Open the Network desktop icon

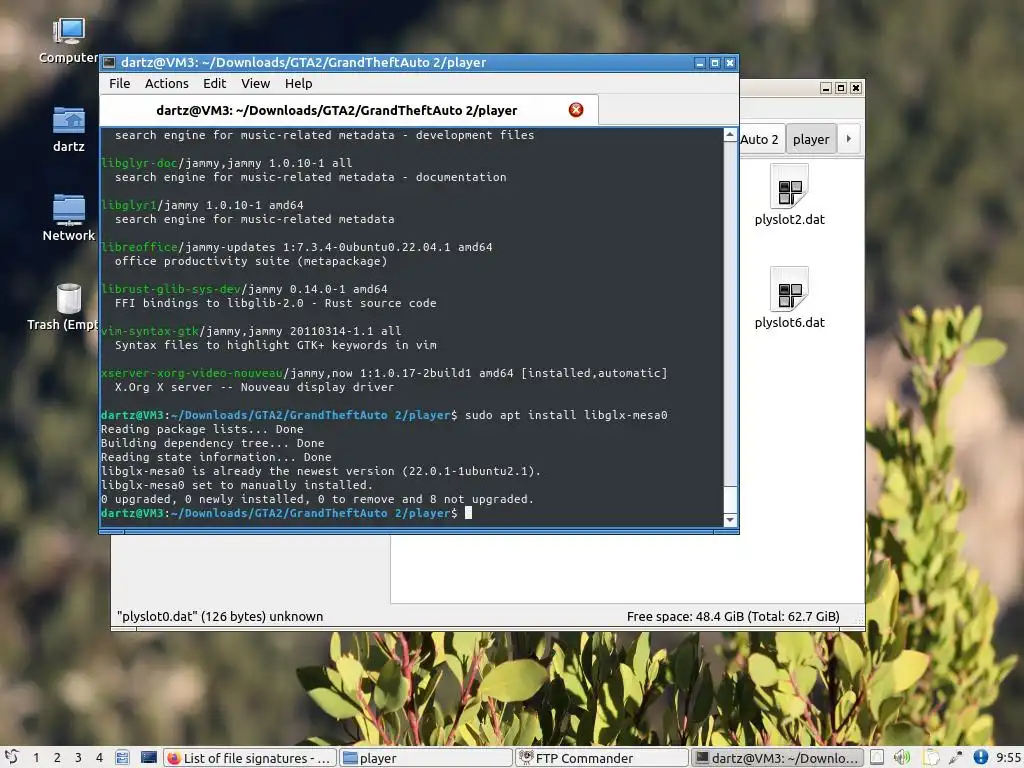pos(69,218)
